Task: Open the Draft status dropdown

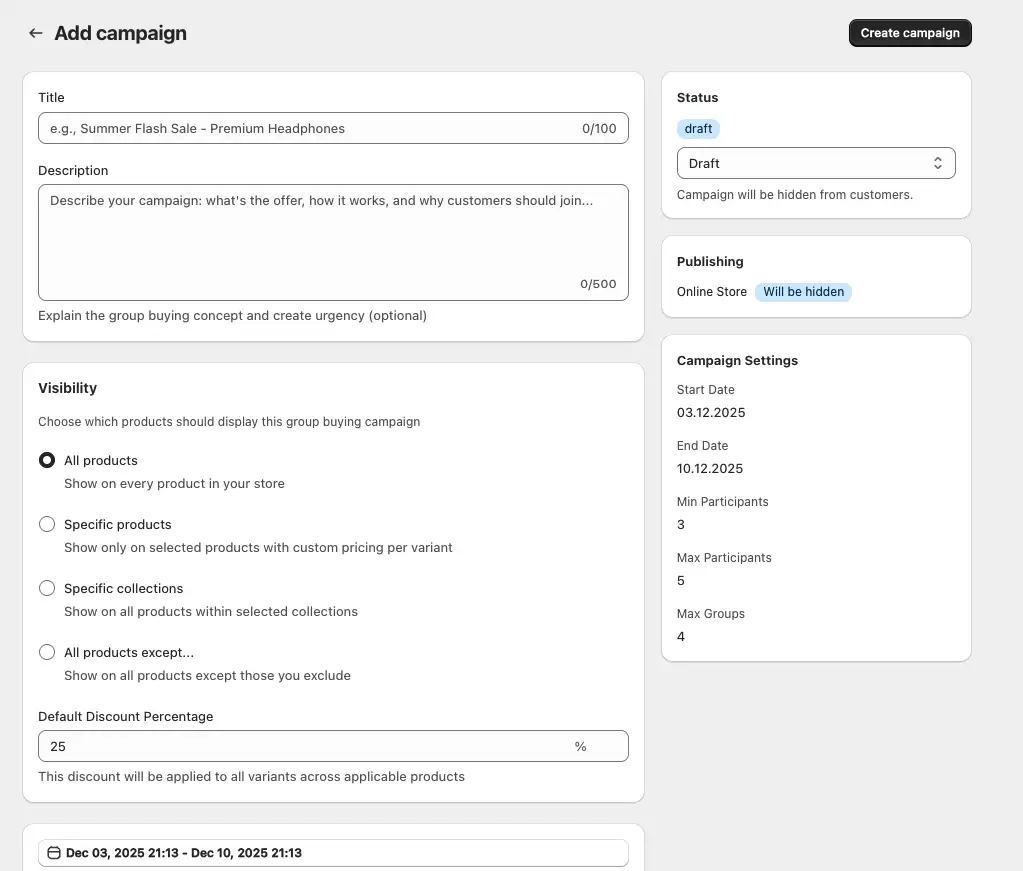Action: (x=816, y=162)
